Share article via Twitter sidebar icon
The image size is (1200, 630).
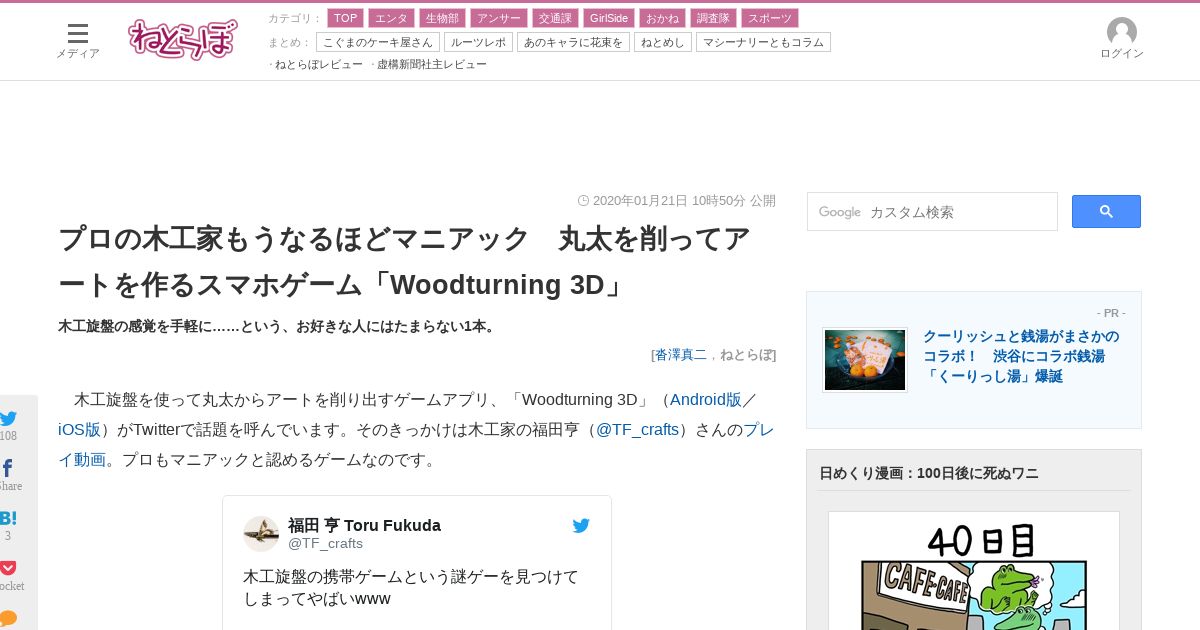pos(8,418)
